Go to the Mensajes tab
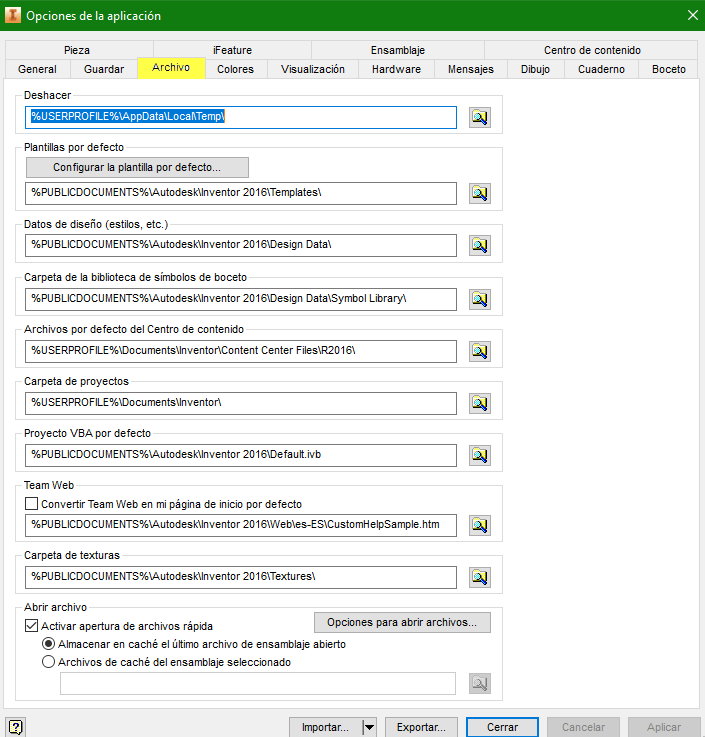705x737 pixels. click(x=471, y=69)
